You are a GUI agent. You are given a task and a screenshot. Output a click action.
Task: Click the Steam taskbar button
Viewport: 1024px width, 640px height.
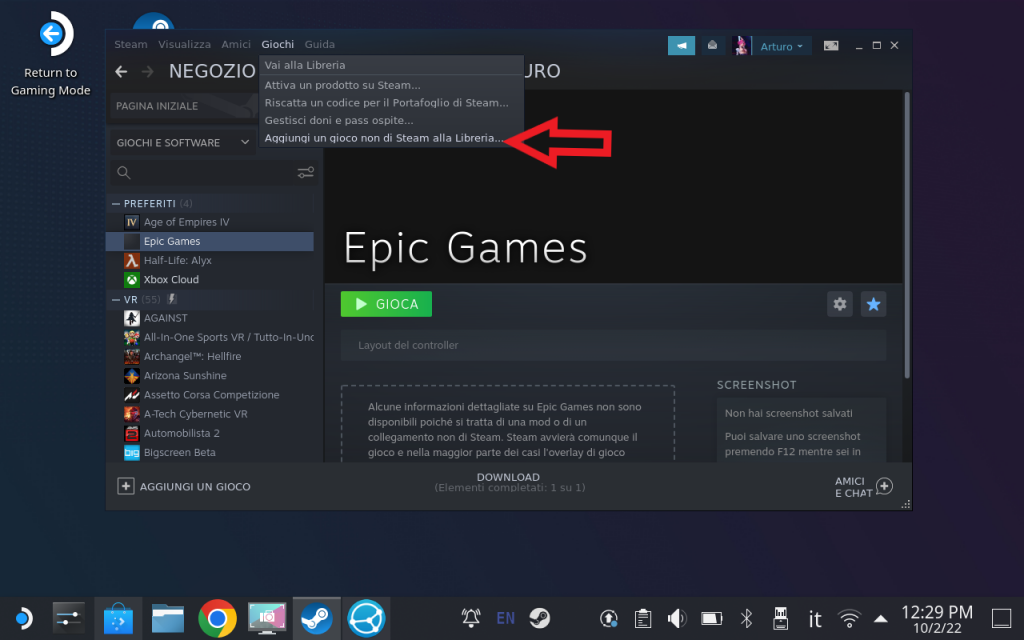pyautogui.click(x=317, y=618)
